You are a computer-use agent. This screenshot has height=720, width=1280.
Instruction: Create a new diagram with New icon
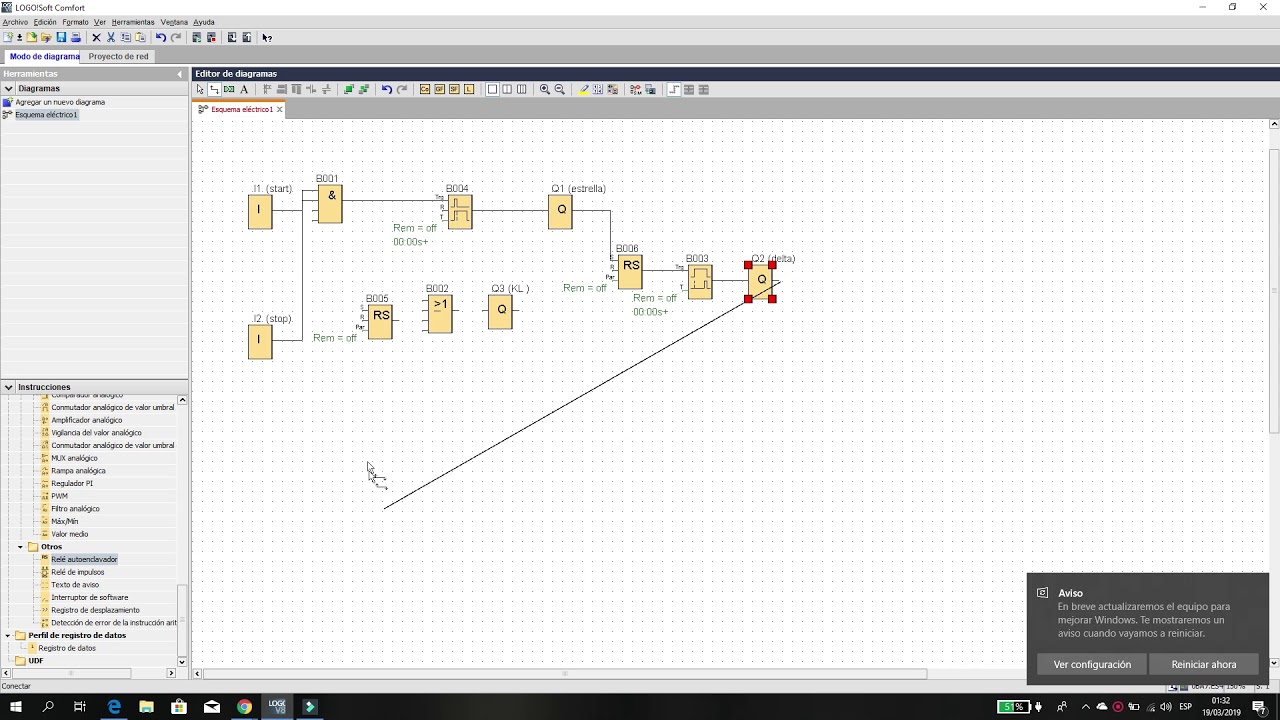(x=7, y=37)
